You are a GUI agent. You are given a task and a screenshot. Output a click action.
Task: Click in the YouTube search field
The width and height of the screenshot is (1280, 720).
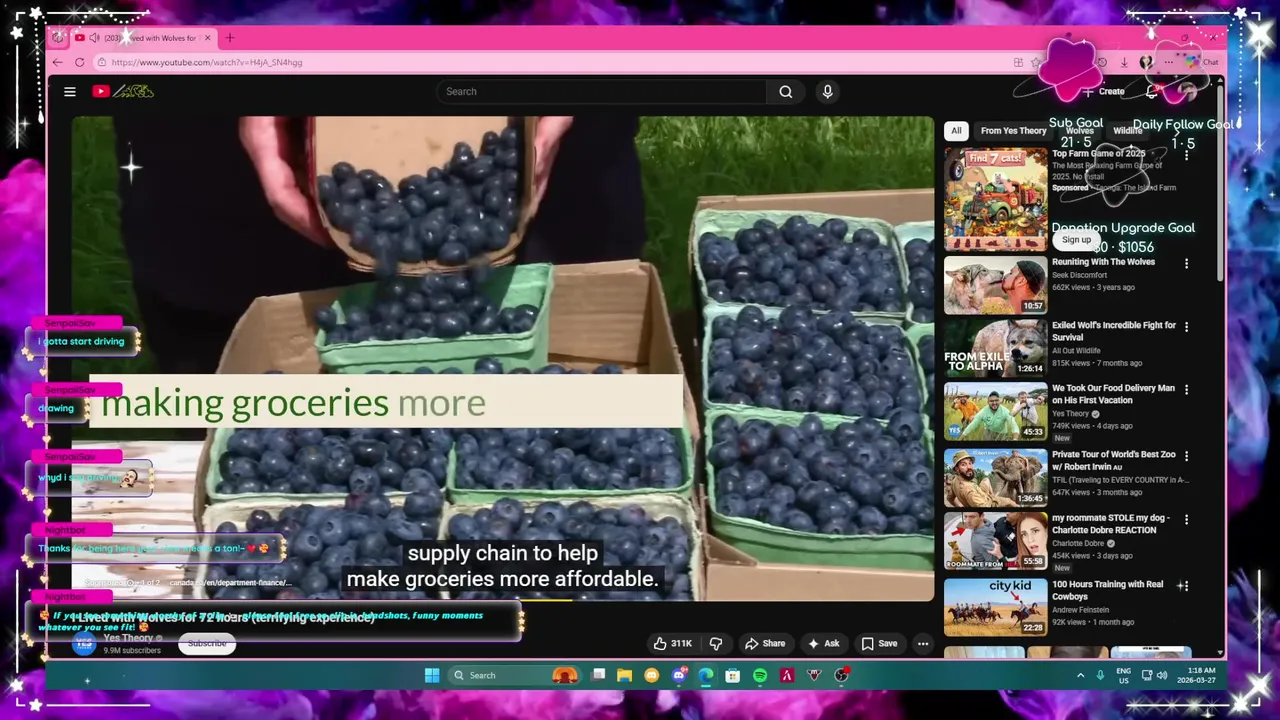(600, 91)
